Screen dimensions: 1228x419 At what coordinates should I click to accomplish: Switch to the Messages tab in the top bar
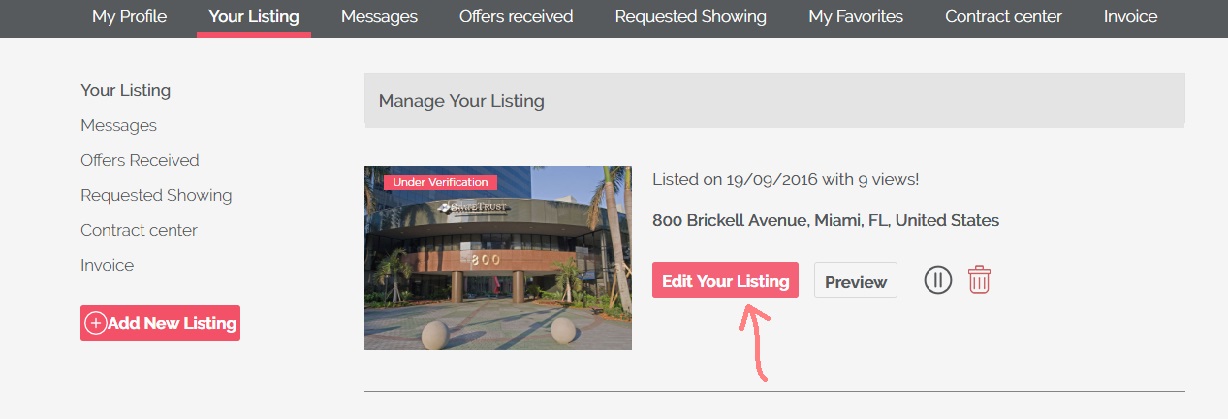click(x=379, y=17)
